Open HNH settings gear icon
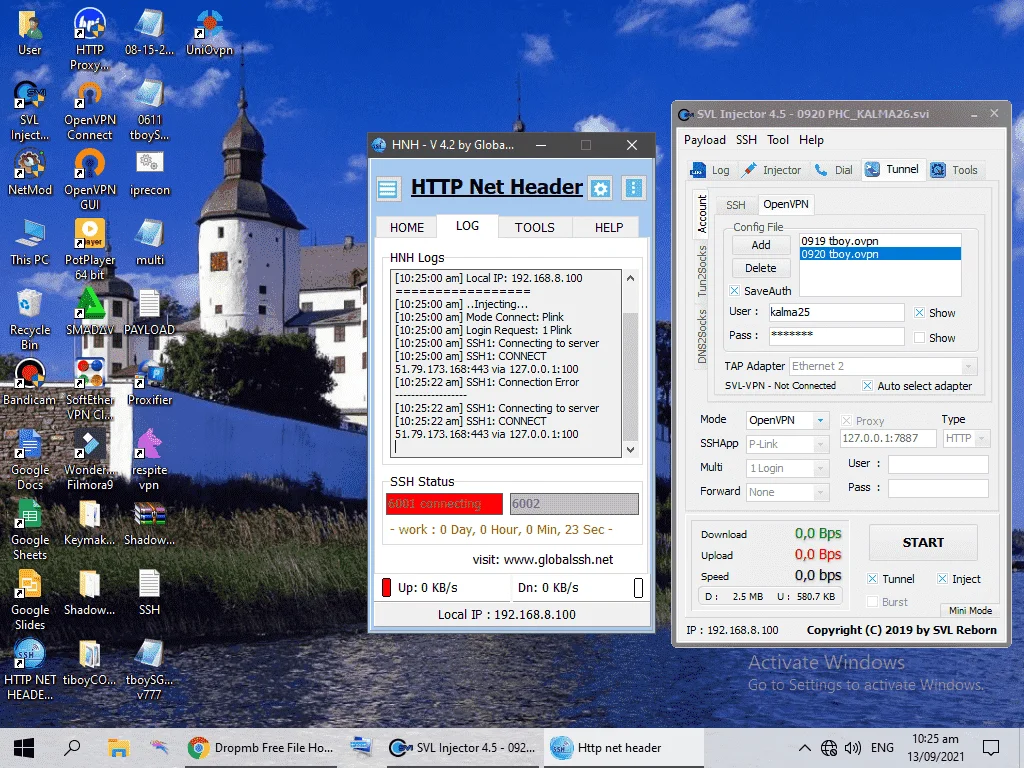This screenshot has width=1024, height=768. [x=601, y=189]
